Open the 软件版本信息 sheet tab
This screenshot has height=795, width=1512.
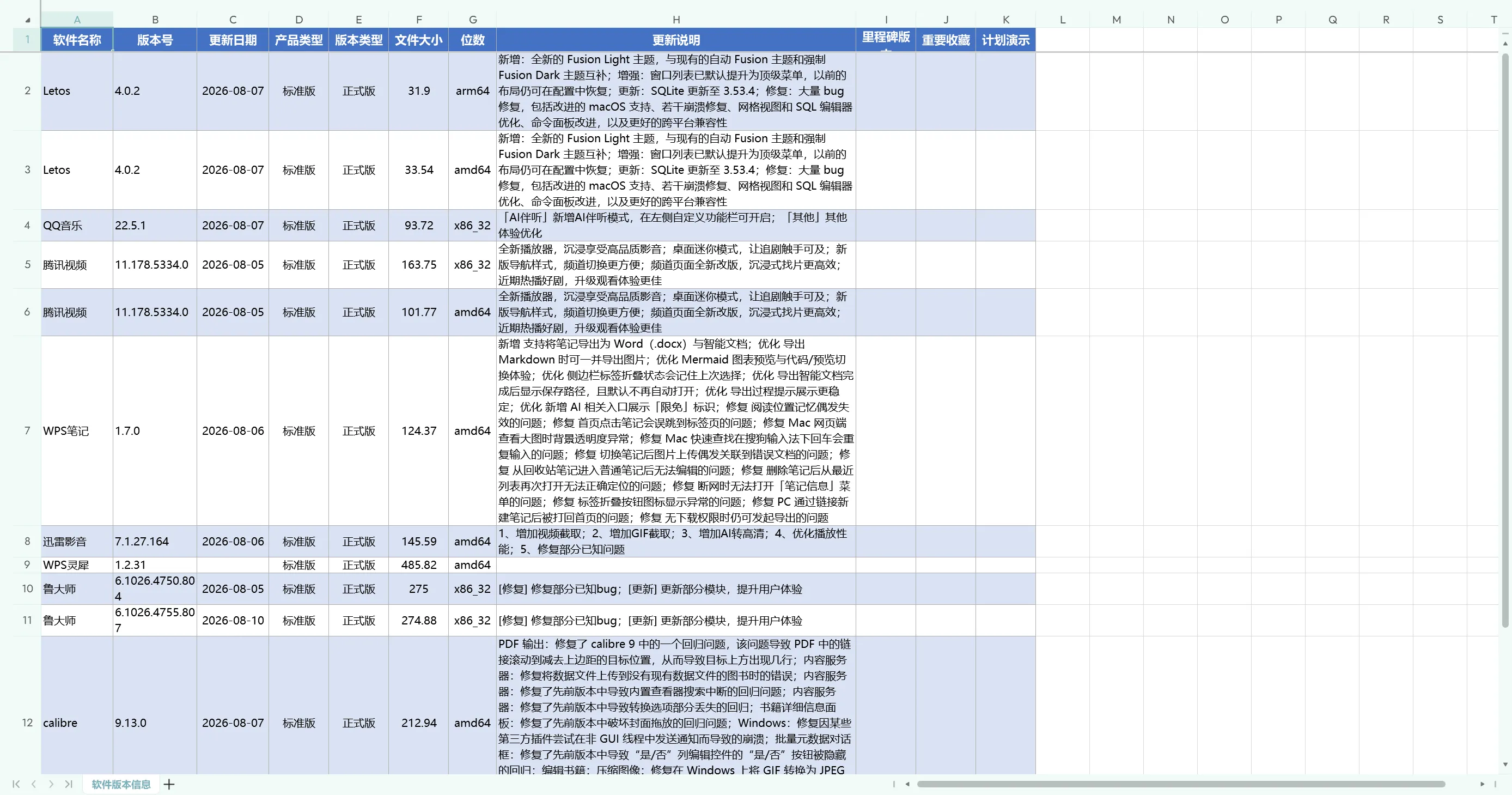point(121,784)
